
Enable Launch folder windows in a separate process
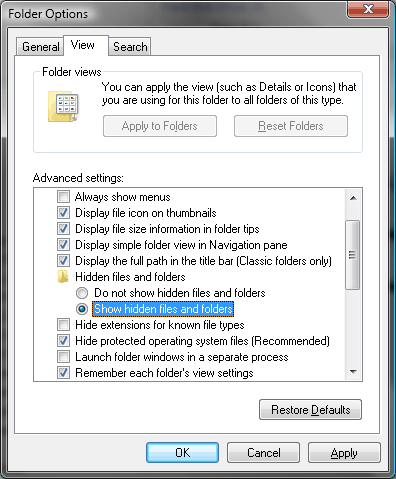tap(63, 357)
